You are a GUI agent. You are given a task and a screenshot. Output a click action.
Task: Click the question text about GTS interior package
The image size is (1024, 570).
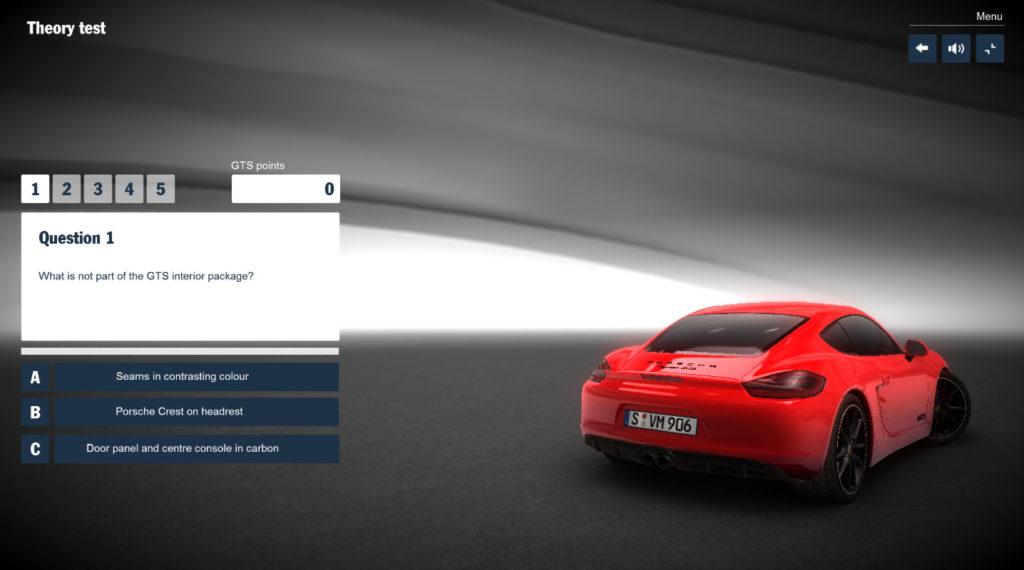146,276
